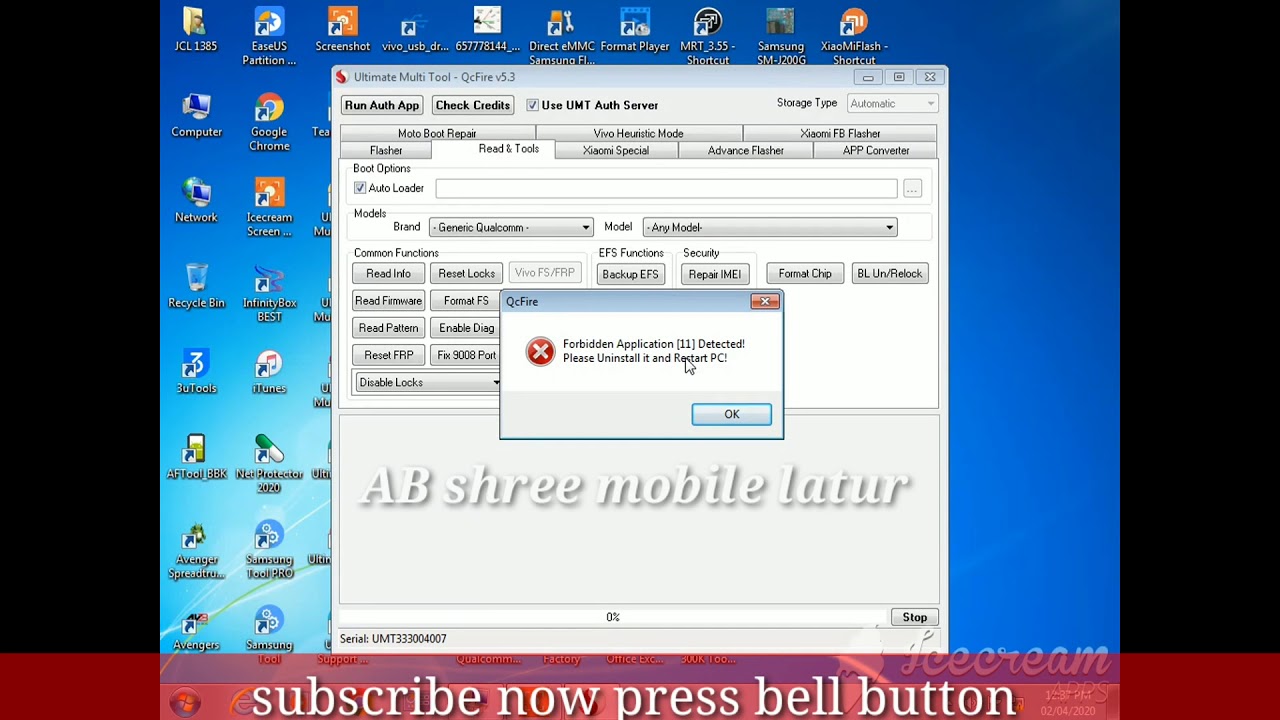
Task: Click the Serial: UMT333004007 status text
Action: click(x=393, y=638)
